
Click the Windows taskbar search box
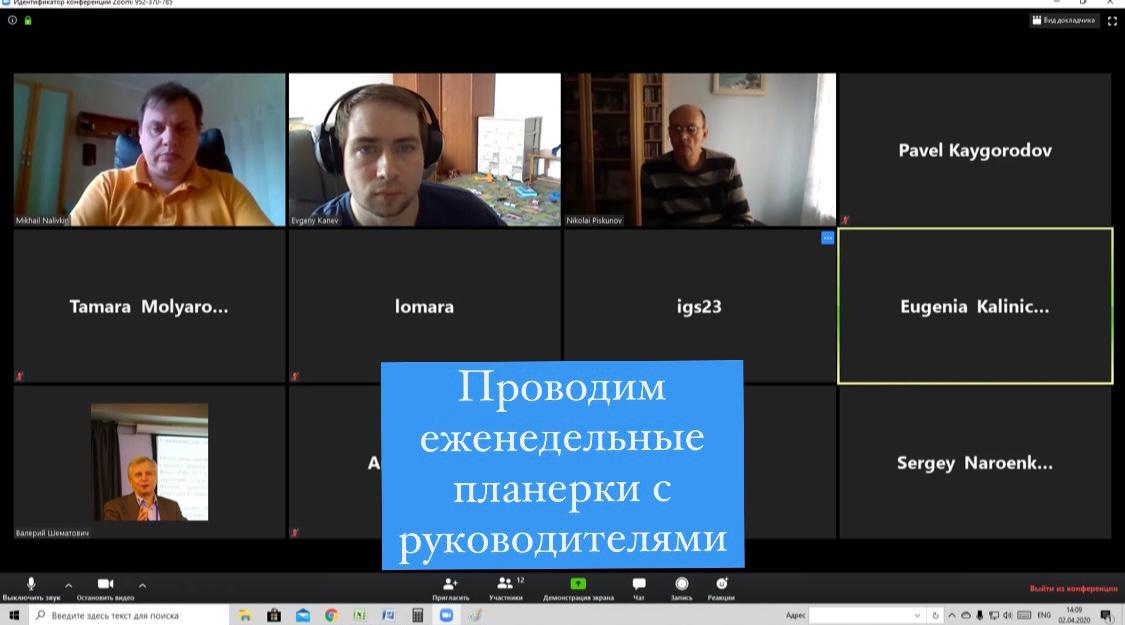pyautogui.click(x=130, y=616)
